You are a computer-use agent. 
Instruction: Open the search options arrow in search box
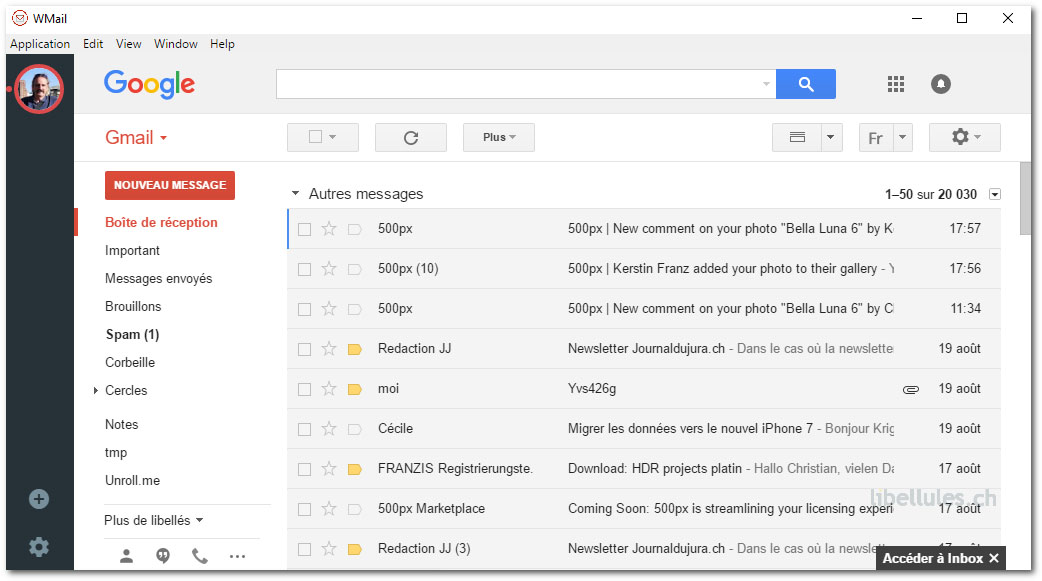(766, 84)
